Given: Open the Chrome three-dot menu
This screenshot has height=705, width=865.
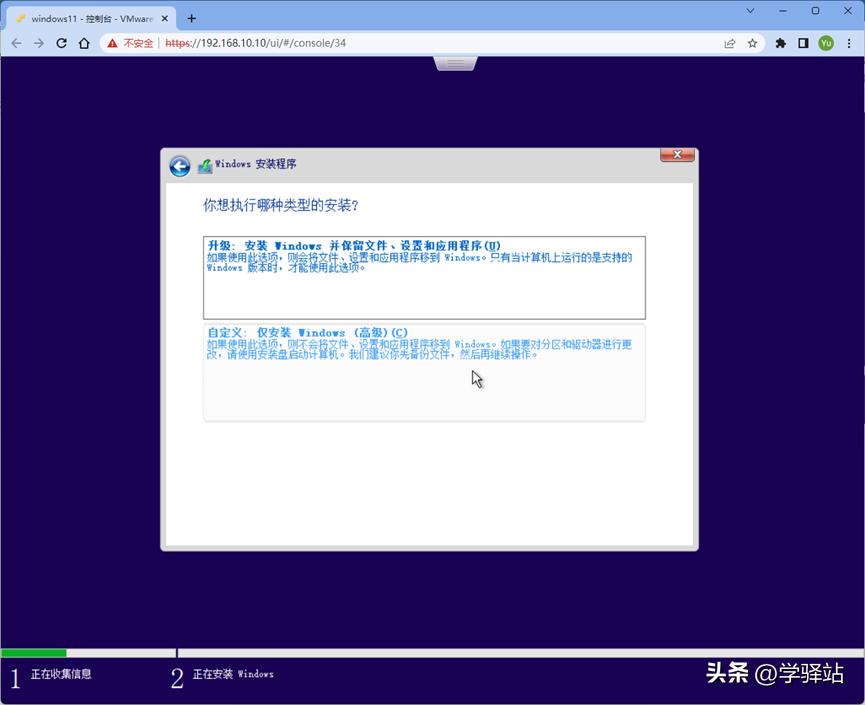Looking at the screenshot, I should (851, 43).
